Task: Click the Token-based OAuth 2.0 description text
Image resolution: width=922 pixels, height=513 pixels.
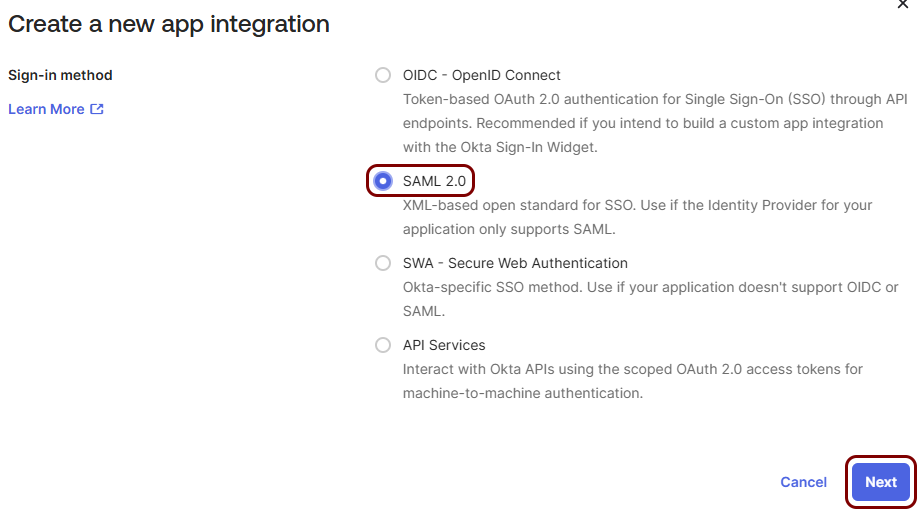Action: [x=655, y=123]
